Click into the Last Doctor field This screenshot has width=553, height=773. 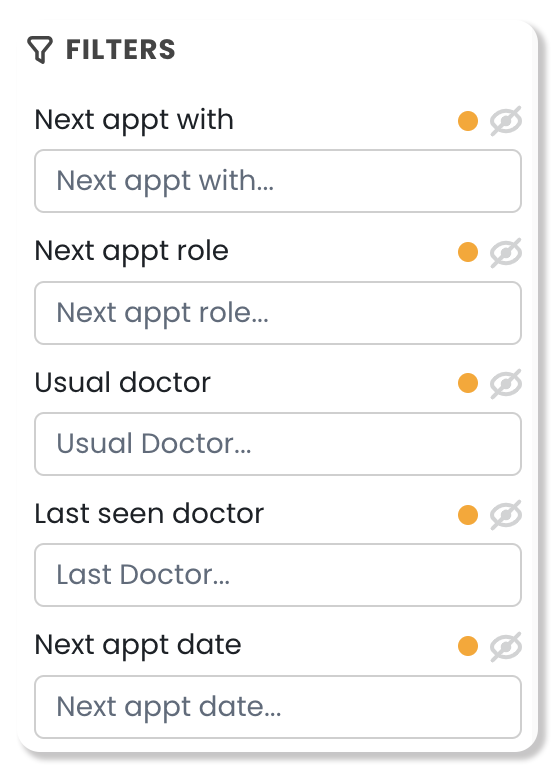tap(278, 575)
